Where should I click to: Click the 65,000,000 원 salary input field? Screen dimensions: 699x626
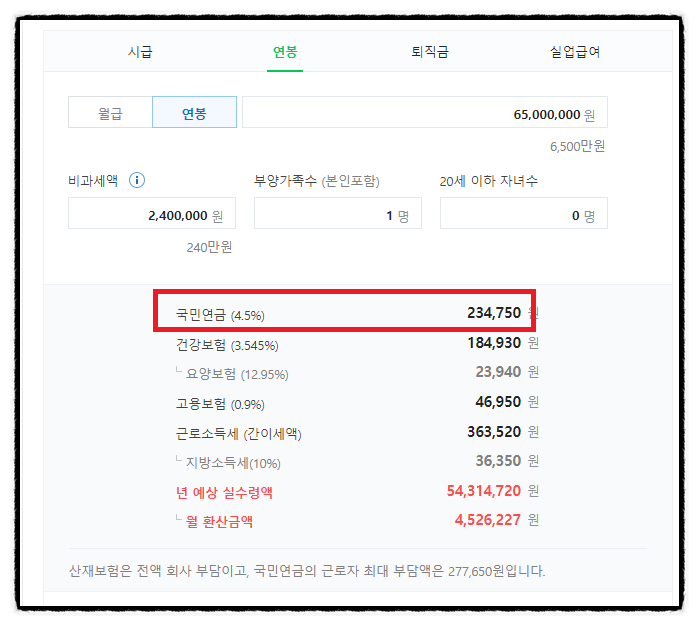point(424,113)
